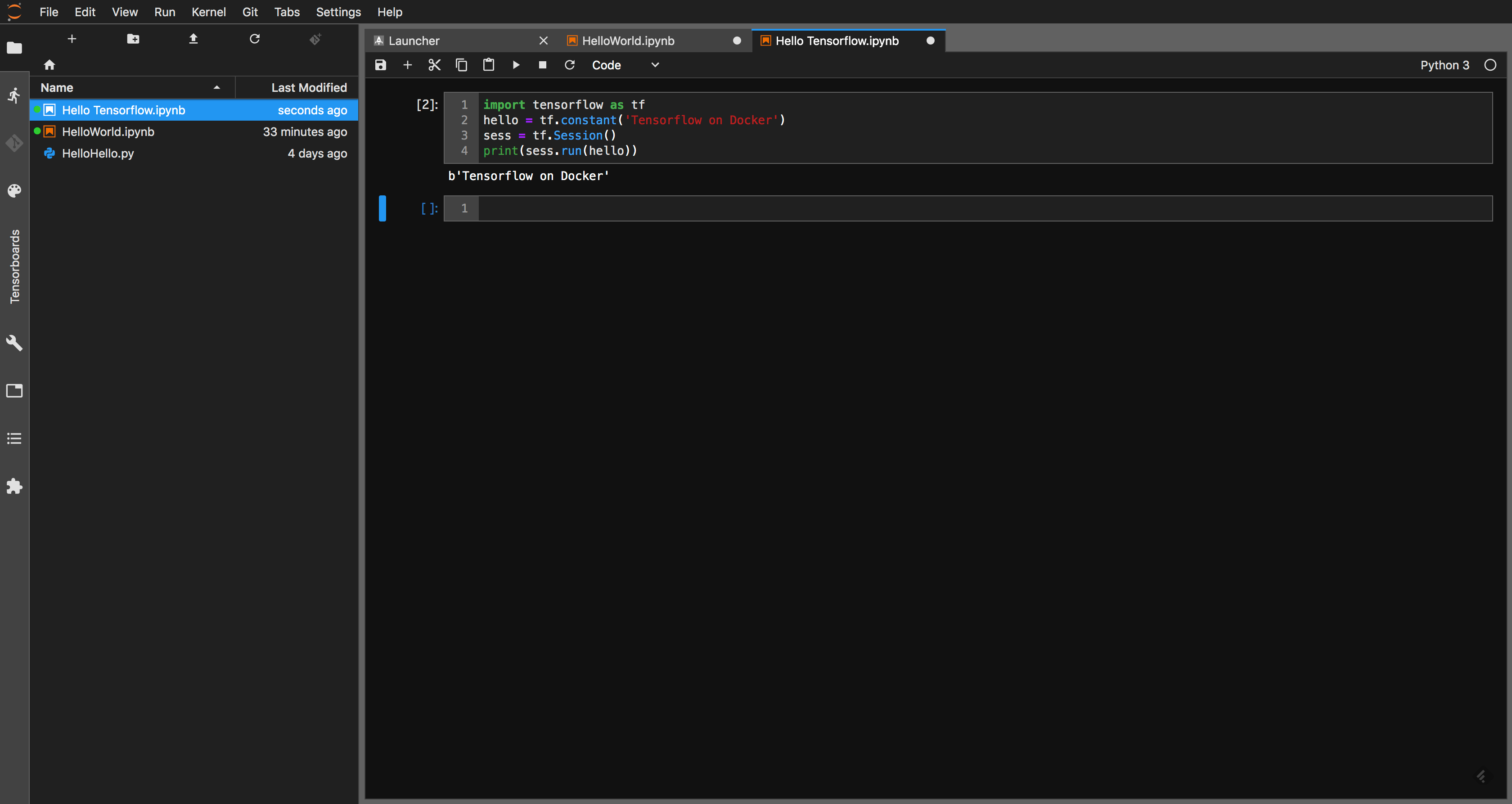Restart the kernel from notebook toolbar
This screenshot has height=804, width=1512.
[x=569, y=65]
